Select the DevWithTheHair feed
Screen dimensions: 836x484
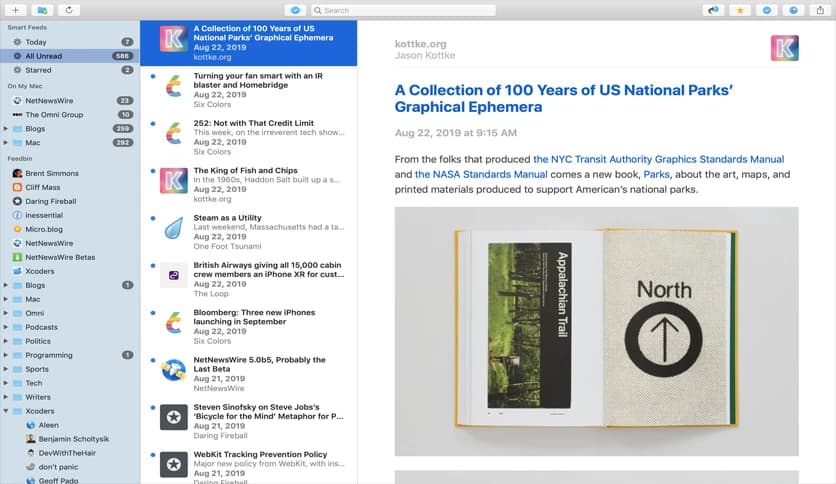pos(70,453)
